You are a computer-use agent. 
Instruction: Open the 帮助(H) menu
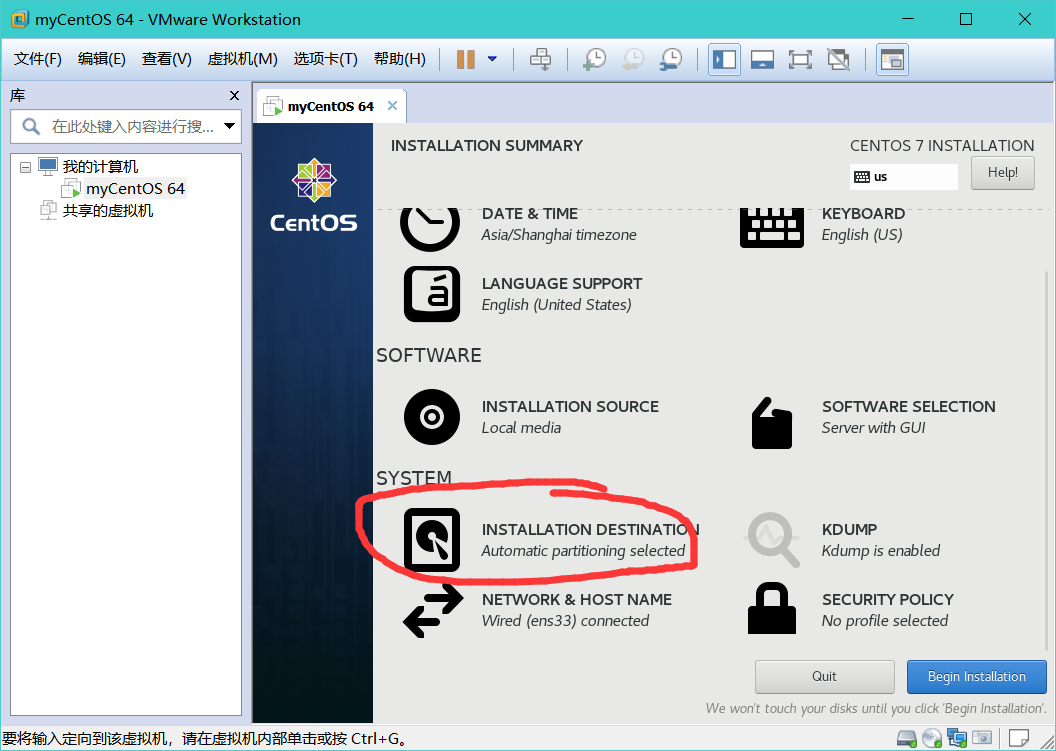click(399, 59)
